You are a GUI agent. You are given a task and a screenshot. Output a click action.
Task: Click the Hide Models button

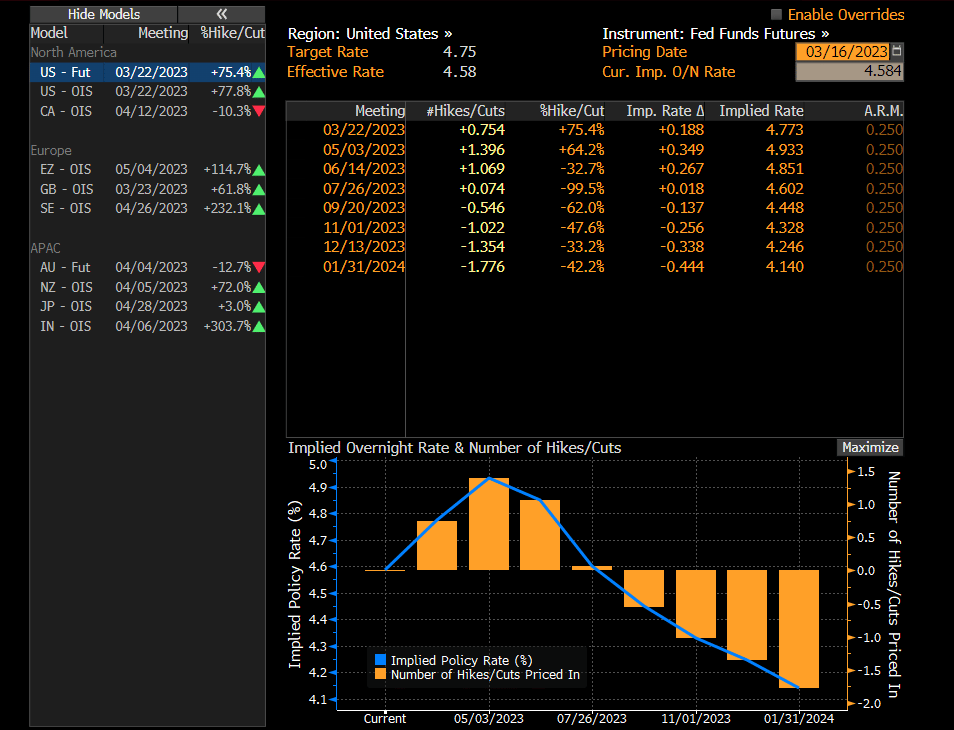tap(104, 14)
